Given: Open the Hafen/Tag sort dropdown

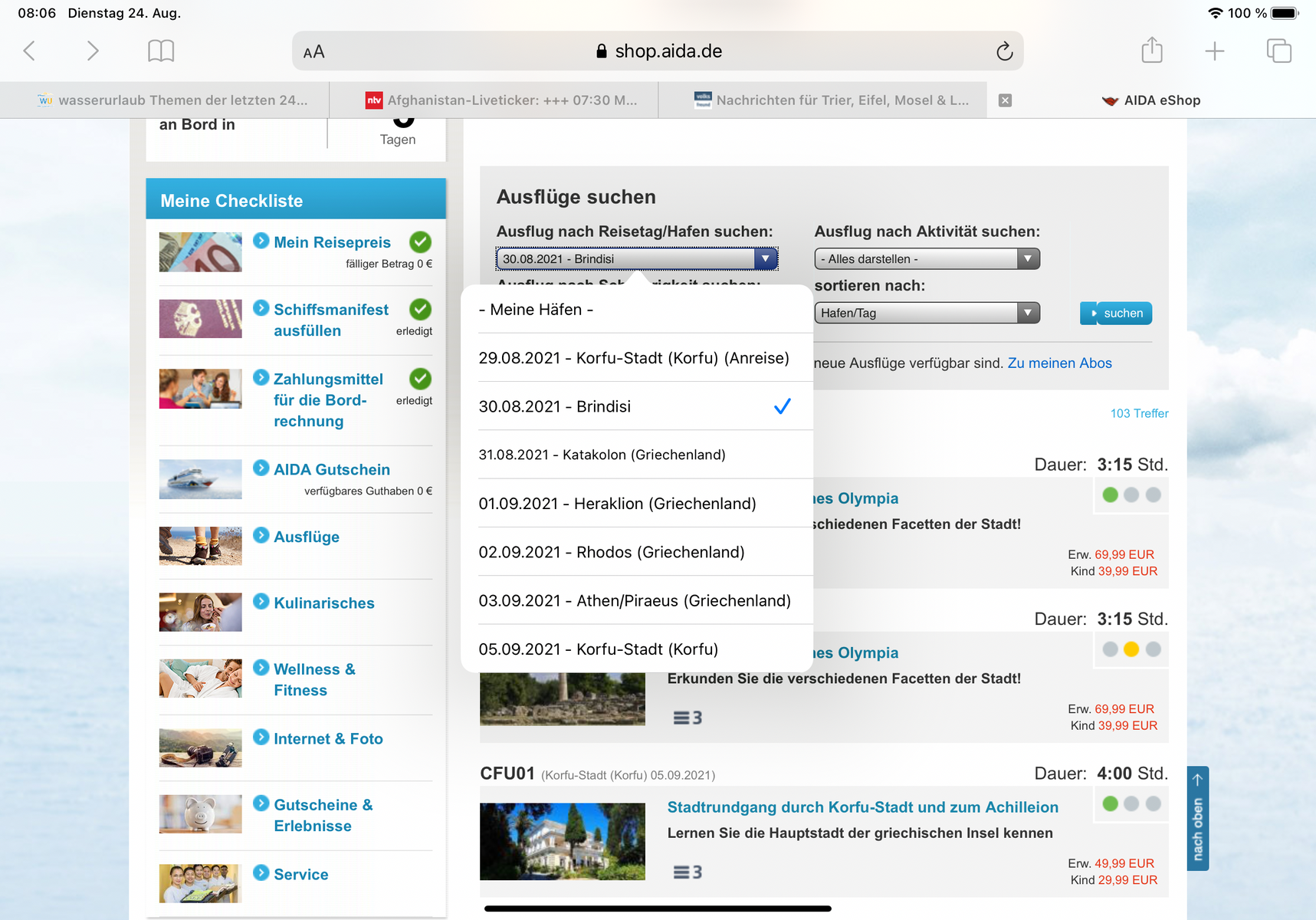Looking at the screenshot, I should 926,313.
